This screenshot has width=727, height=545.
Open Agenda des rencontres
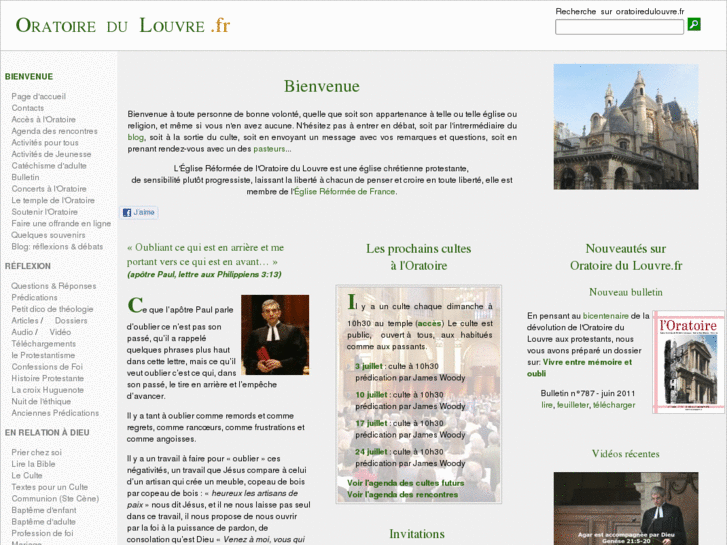55,131
